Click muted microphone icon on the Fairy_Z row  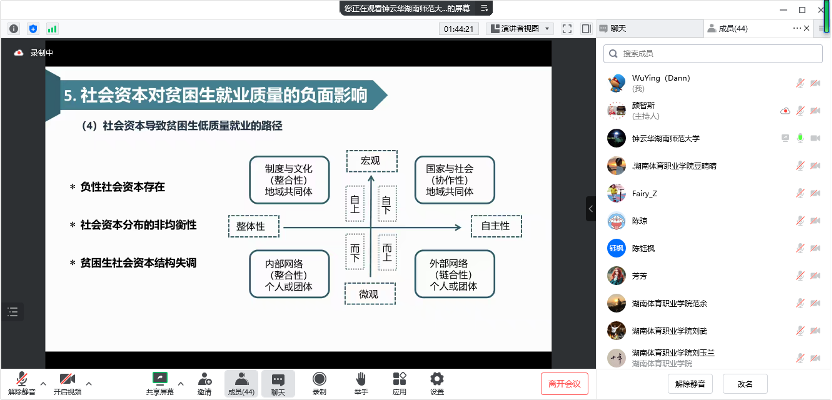[800, 193]
